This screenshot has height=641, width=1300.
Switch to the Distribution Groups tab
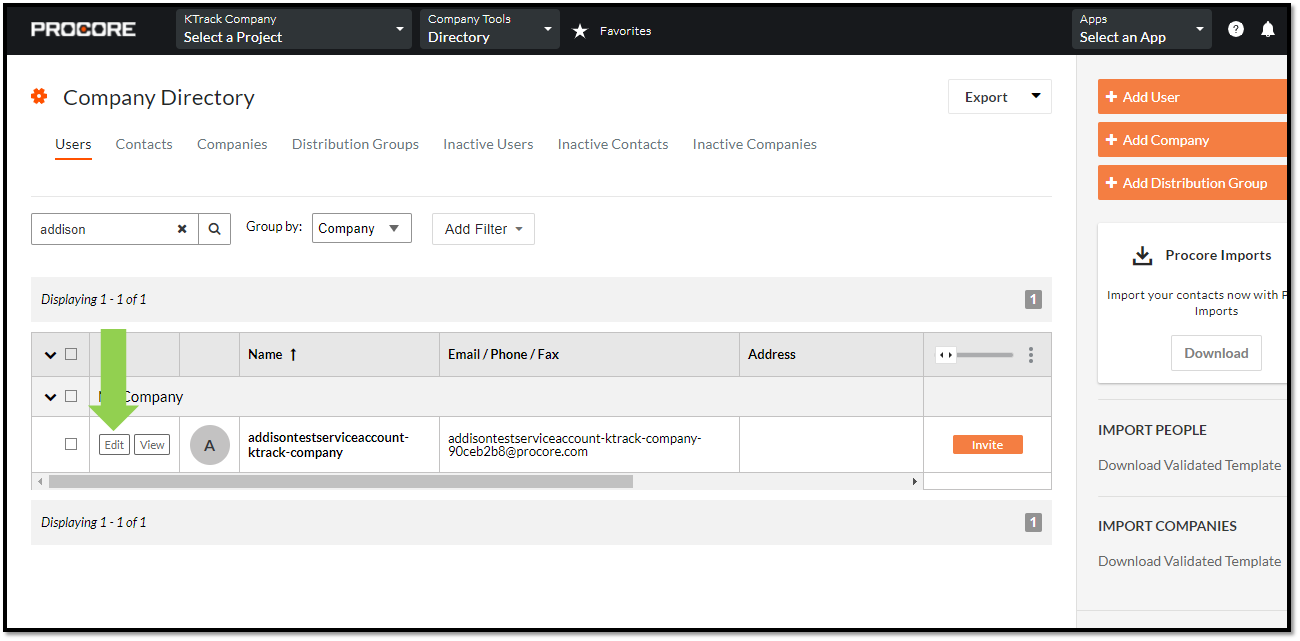355,144
